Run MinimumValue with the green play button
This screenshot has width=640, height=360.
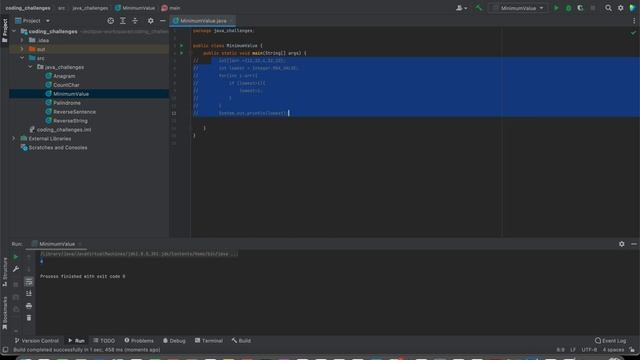(556, 8)
